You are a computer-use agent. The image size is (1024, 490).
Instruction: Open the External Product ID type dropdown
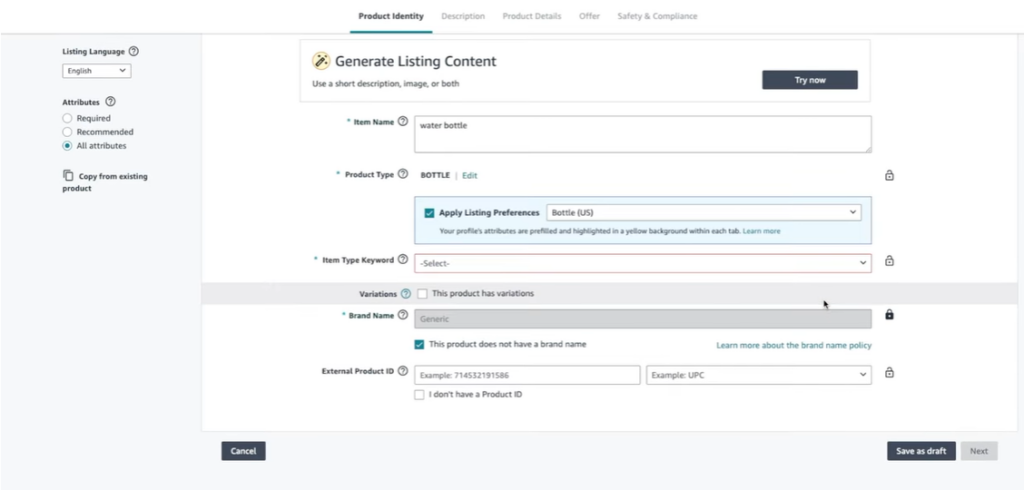(x=759, y=375)
